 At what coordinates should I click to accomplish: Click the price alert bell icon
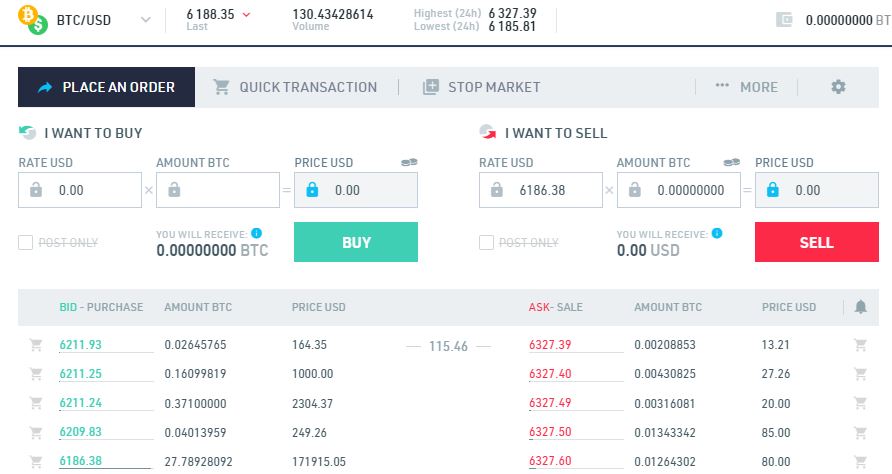860,307
